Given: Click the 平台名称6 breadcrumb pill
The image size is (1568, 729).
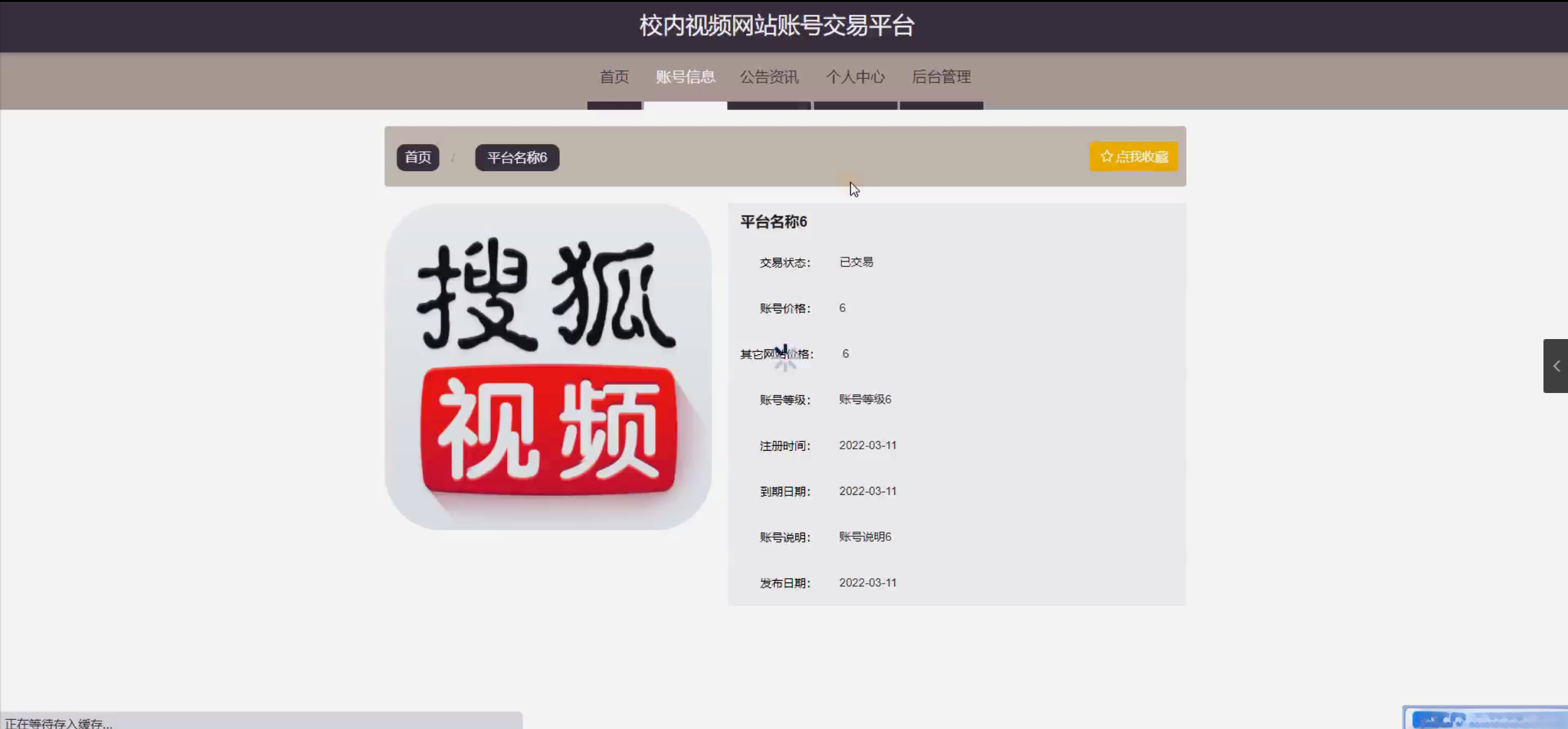Looking at the screenshot, I should click(517, 158).
